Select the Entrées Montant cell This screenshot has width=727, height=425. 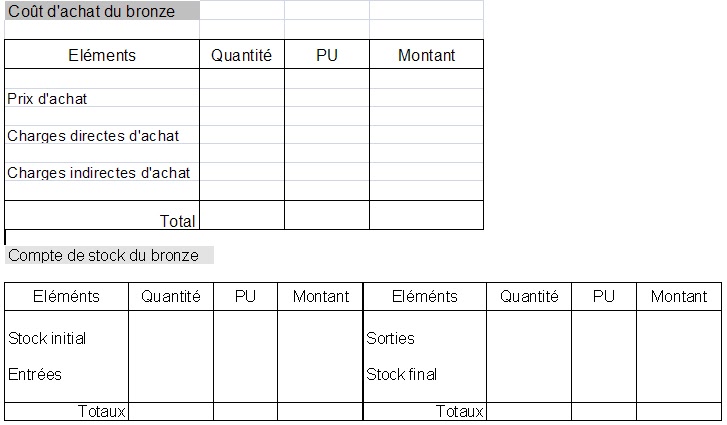(320, 374)
